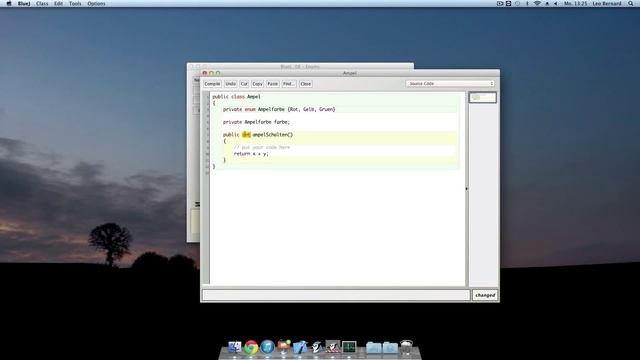Open Google Chrome from the dock
Screen dimensions: 640x360
pyautogui.click(x=251, y=347)
